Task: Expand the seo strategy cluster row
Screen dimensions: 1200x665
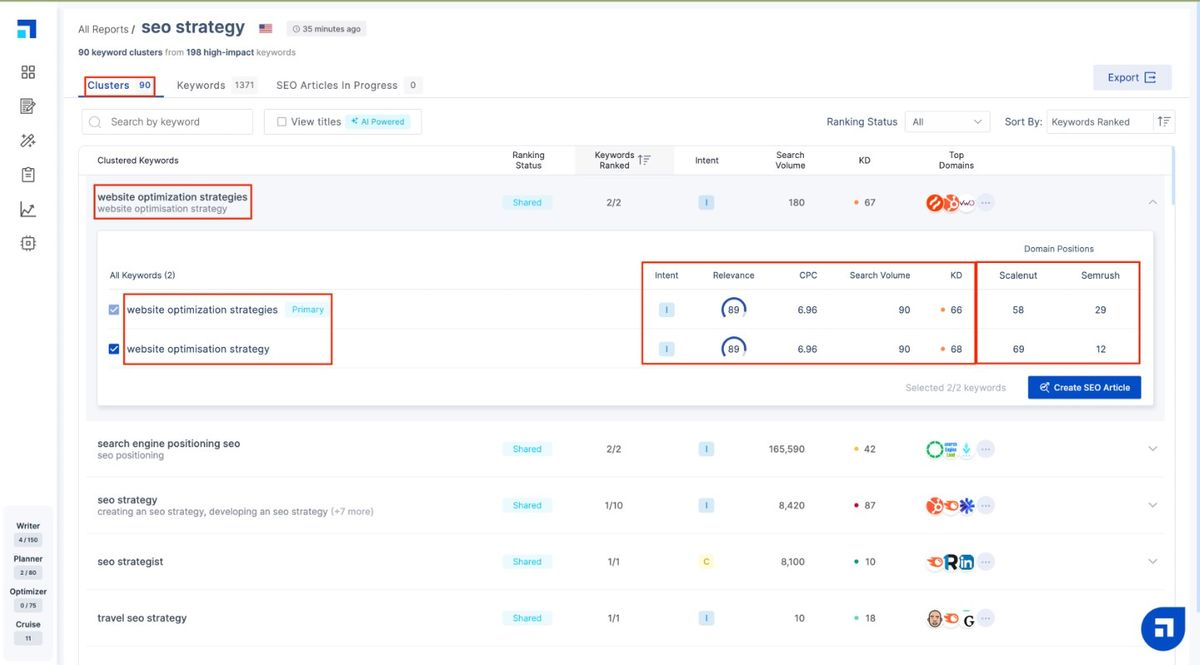Action: (1152, 505)
